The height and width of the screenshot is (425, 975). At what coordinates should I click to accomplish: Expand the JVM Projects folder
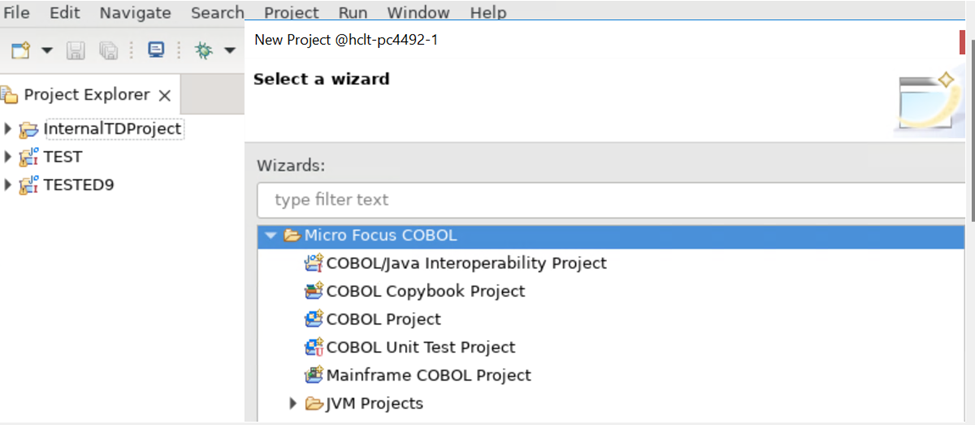(293, 403)
